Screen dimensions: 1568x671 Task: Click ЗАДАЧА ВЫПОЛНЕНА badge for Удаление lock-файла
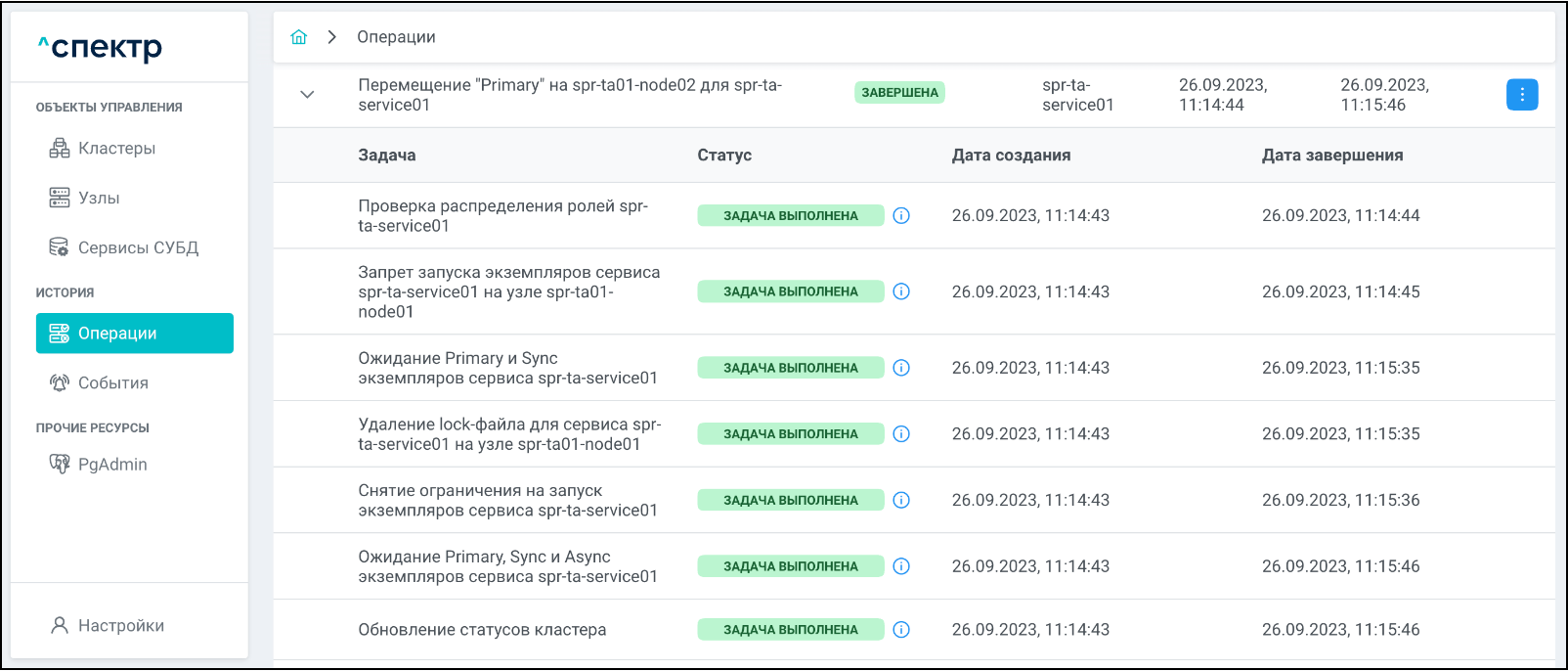click(x=791, y=434)
